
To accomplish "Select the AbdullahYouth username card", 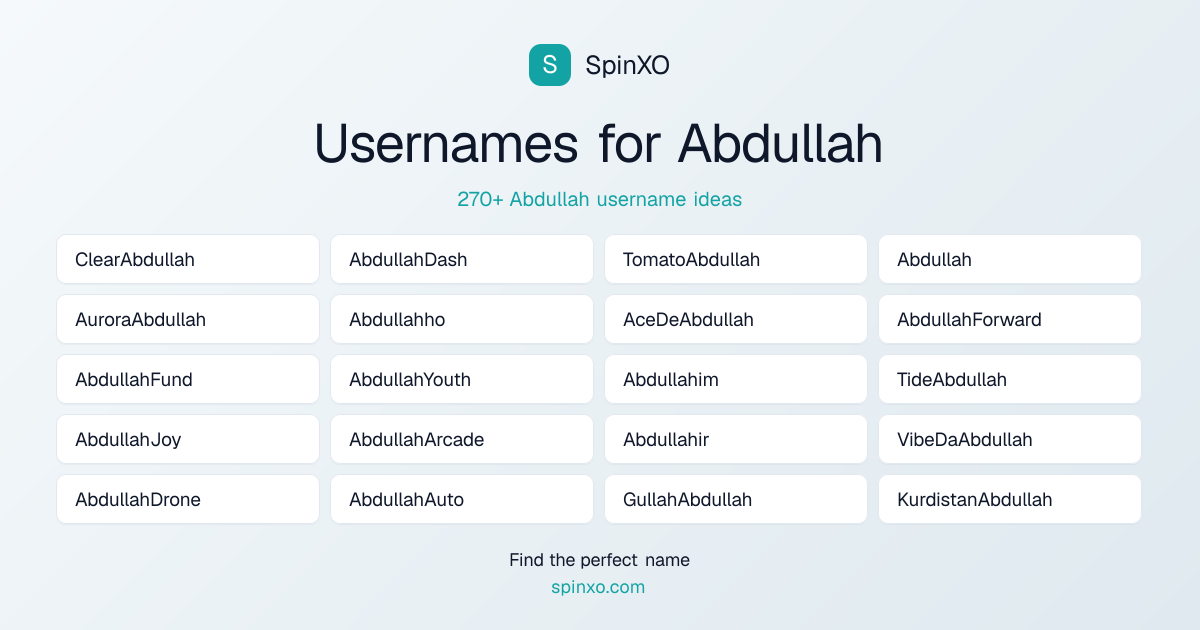I will coord(462,379).
